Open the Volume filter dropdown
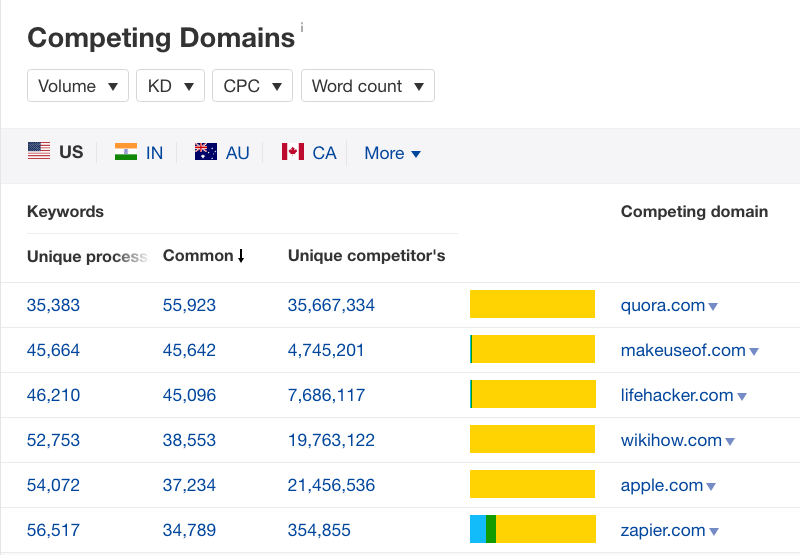Image resolution: width=800 pixels, height=555 pixels. click(x=78, y=86)
